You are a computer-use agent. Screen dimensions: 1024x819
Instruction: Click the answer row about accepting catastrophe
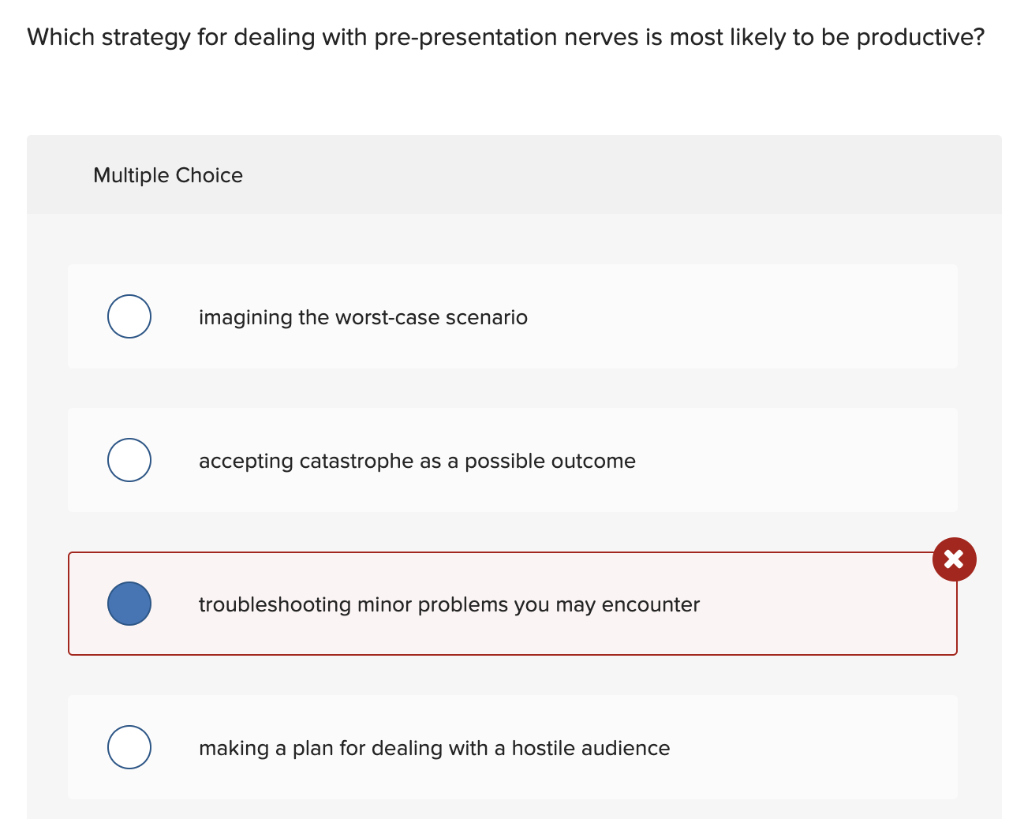pos(512,460)
